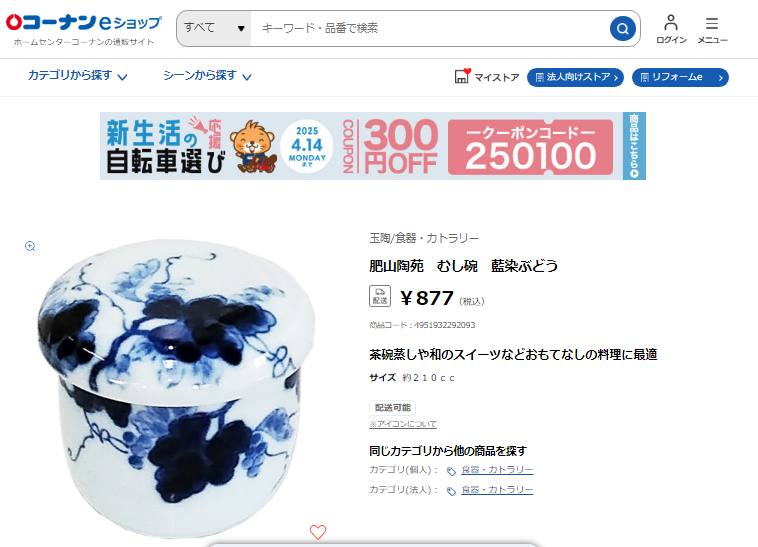The image size is (758, 547).
Task: Click the keyword search input field
Action: pyautogui.click(x=430, y=28)
